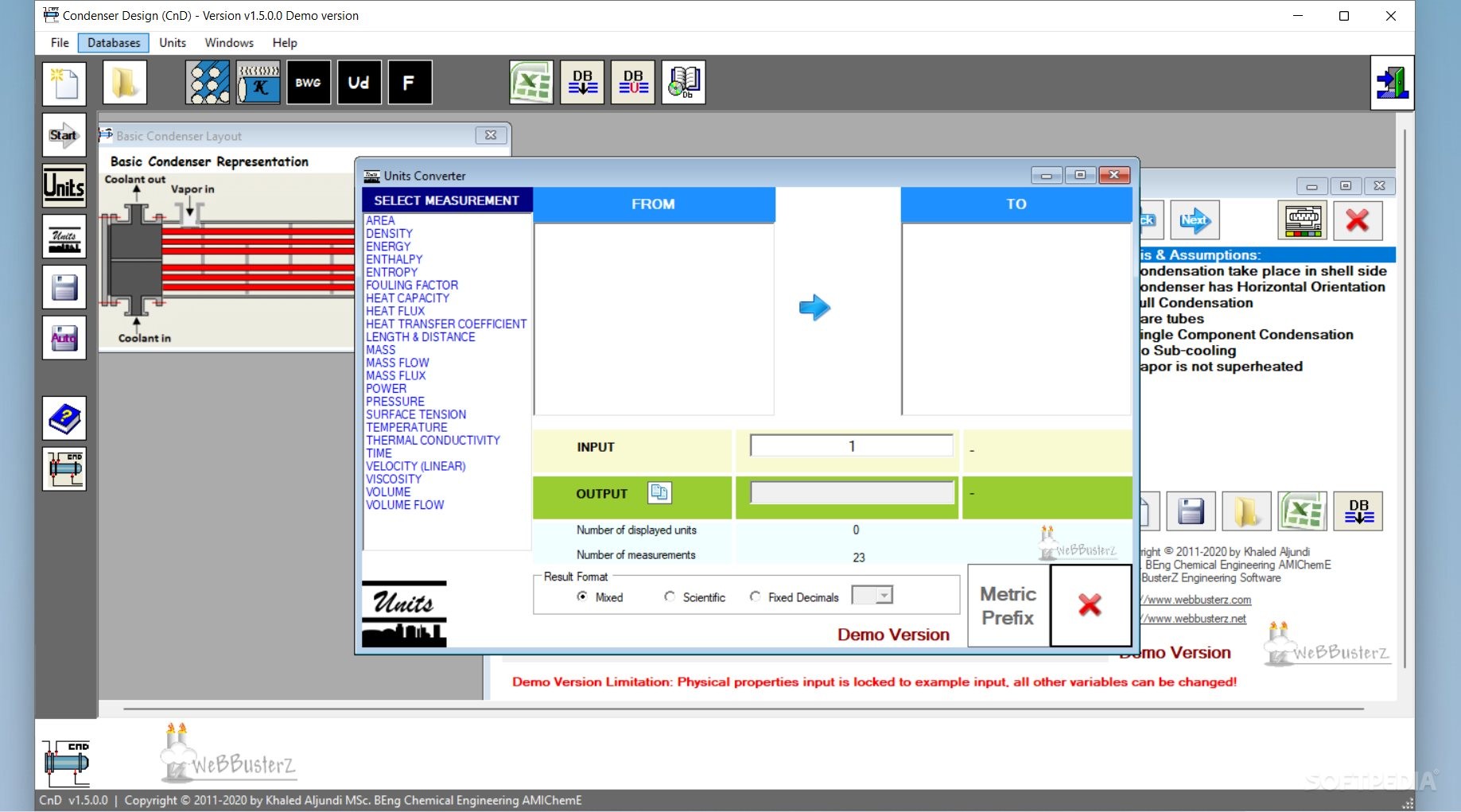Viewport: 1461px width, 812px height.
Task: Click the INPUT value field
Action: [x=852, y=446]
